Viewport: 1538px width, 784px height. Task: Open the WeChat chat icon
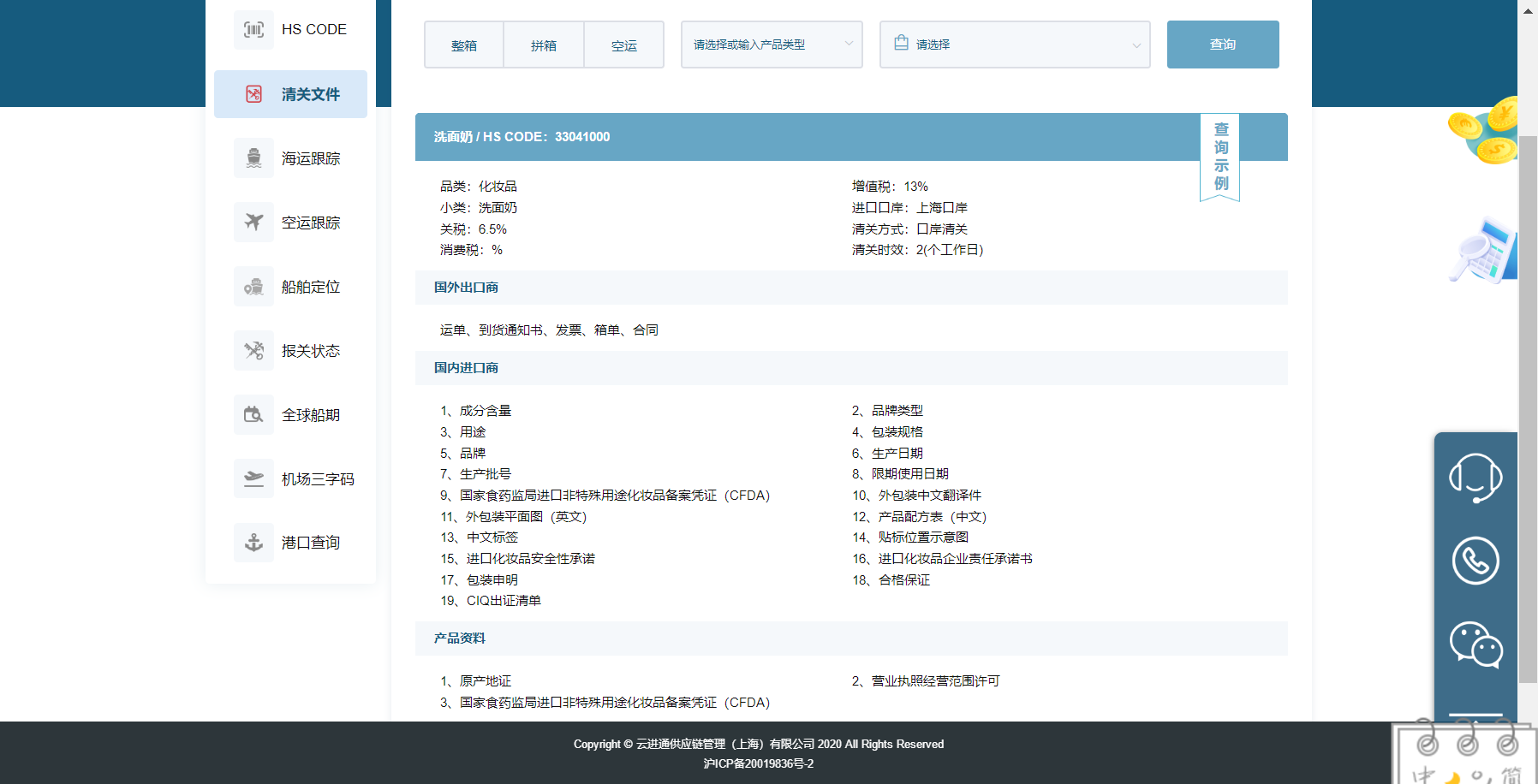[1475, 644]
